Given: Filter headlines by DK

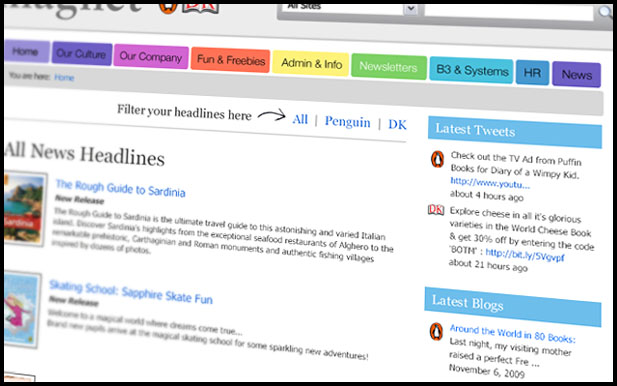Looking at the screenshot, I should tap(397, 124).
